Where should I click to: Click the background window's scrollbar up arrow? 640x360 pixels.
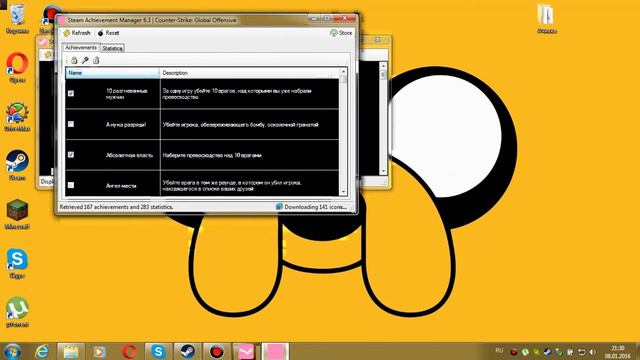tap(383, 65)
